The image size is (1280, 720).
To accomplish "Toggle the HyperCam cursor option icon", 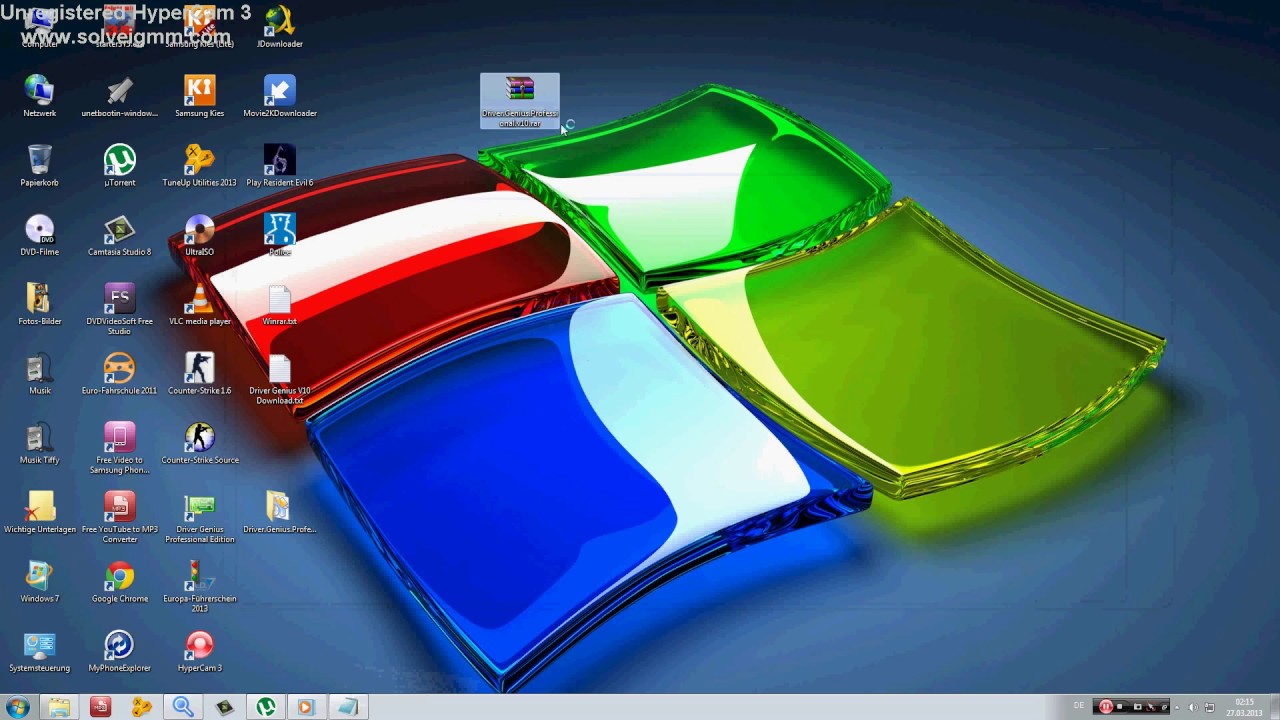I will tap(1151, 707).
